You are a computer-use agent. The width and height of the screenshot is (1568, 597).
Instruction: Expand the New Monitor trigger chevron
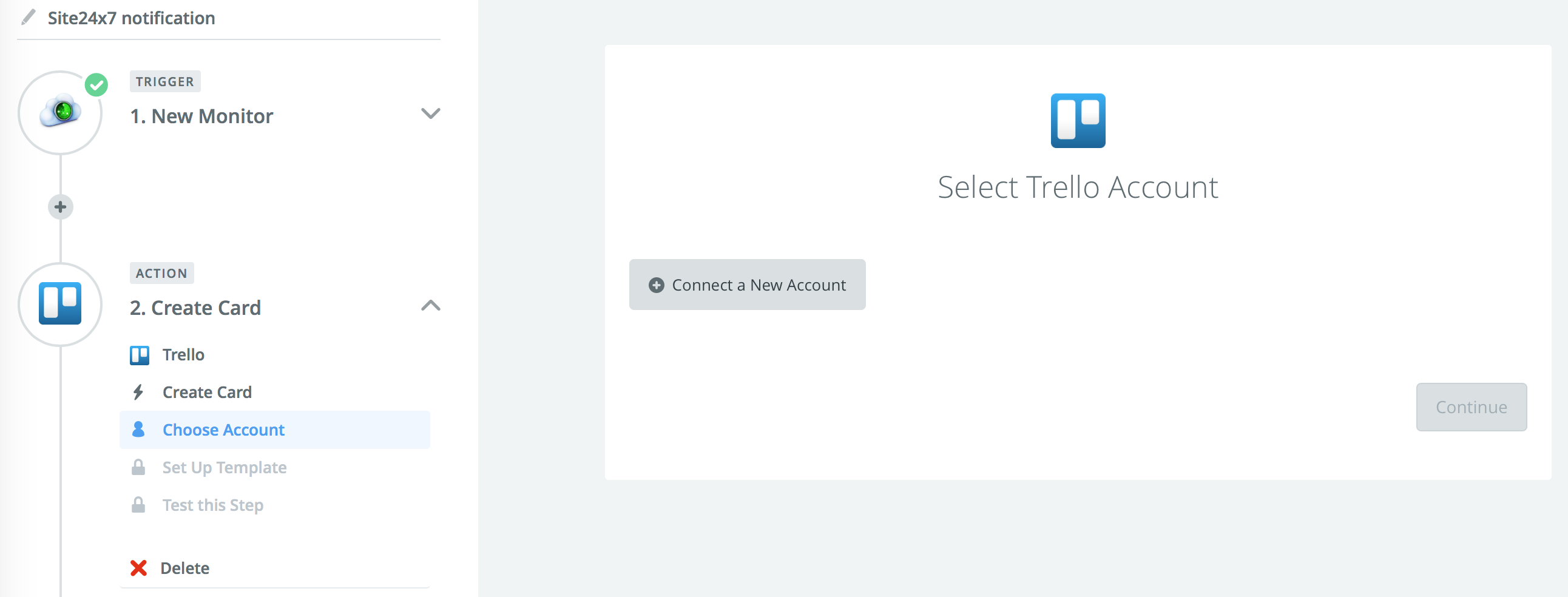coord(430,114)
